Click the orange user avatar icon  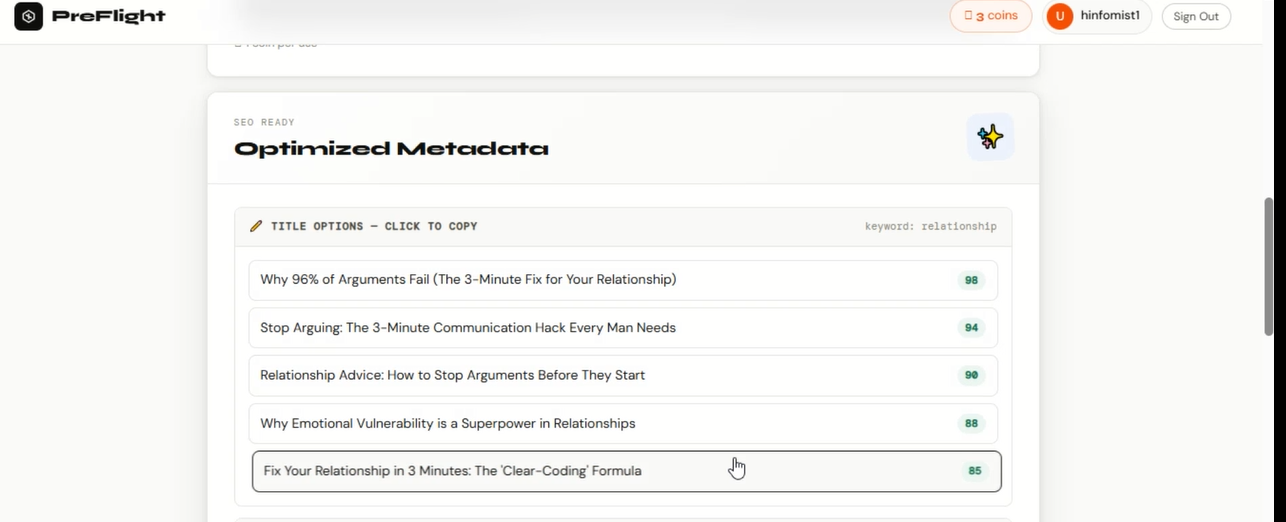click(x=1060, y=16)
